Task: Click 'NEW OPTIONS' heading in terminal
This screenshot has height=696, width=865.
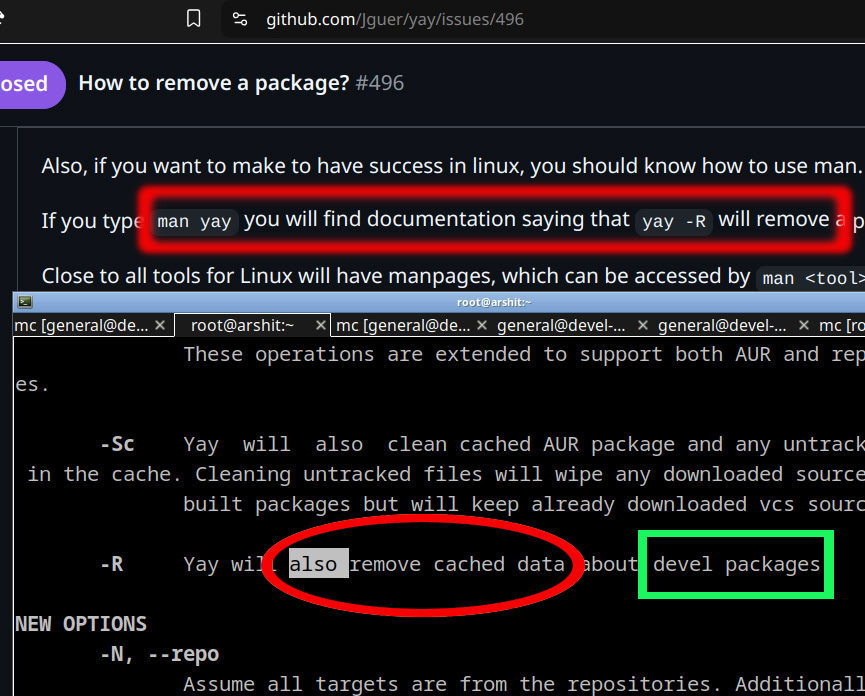Action: point(81,624)
